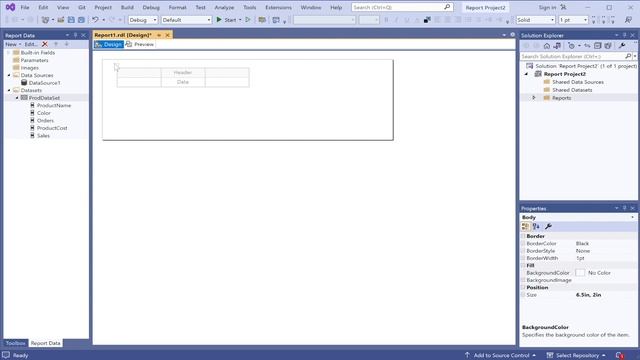This screenshot has height=360, width=640.
Task: Open the New dropdown in Report Data
Action: pyautogui.click(x=13, y=44)
